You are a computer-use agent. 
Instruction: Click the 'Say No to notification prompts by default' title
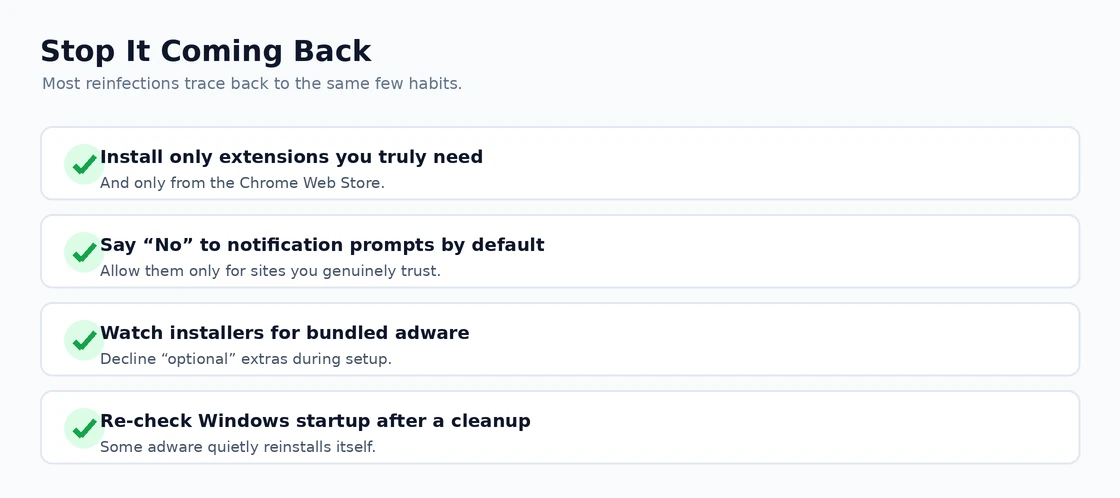[x=322, y=245]
